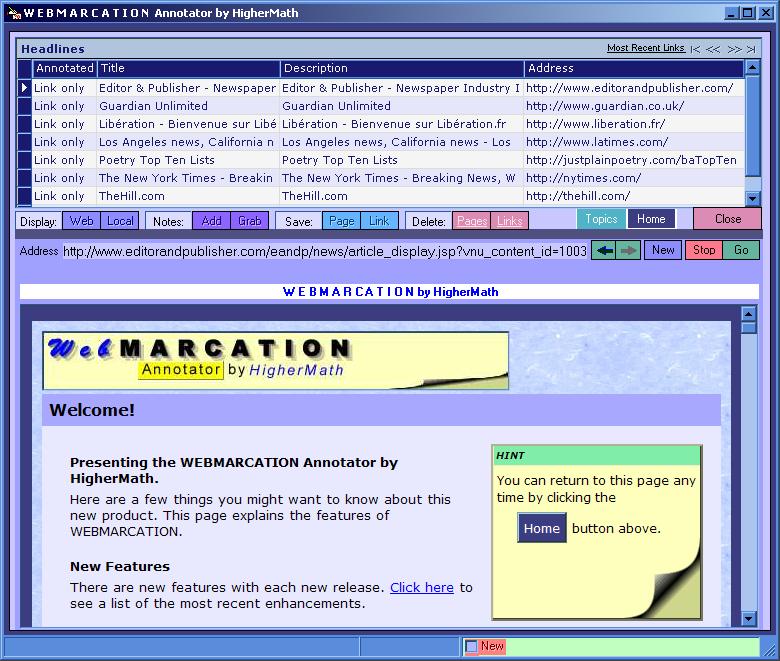Click http://www.guardian.co.uk/ address cell
The height and width of the screenshot is (661, 780).
[x=634, y=106]
